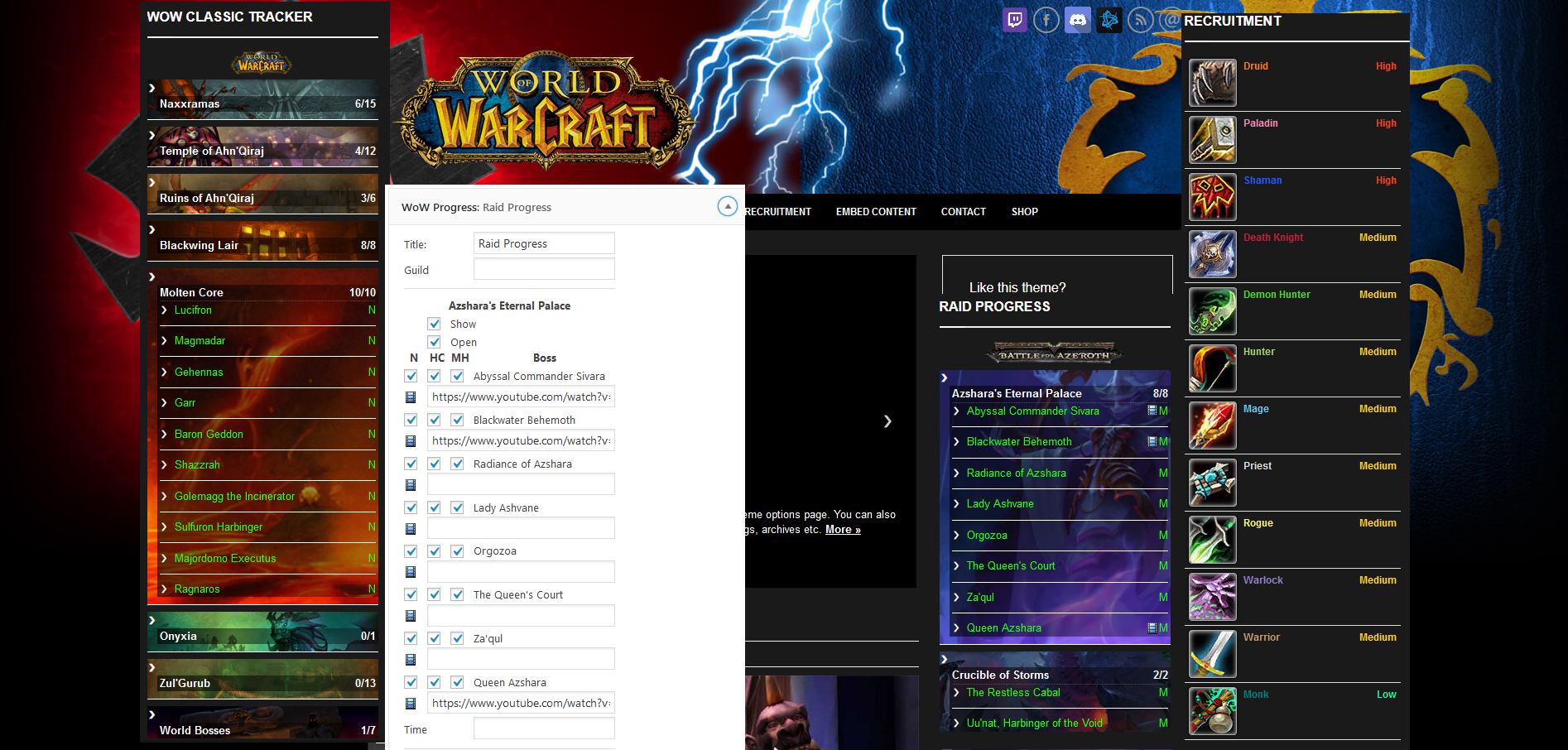The height and width of the screenshot is (750, 1568).
Task: Open the Majordomo Executus boss link
Action: (x=225, y=559)
